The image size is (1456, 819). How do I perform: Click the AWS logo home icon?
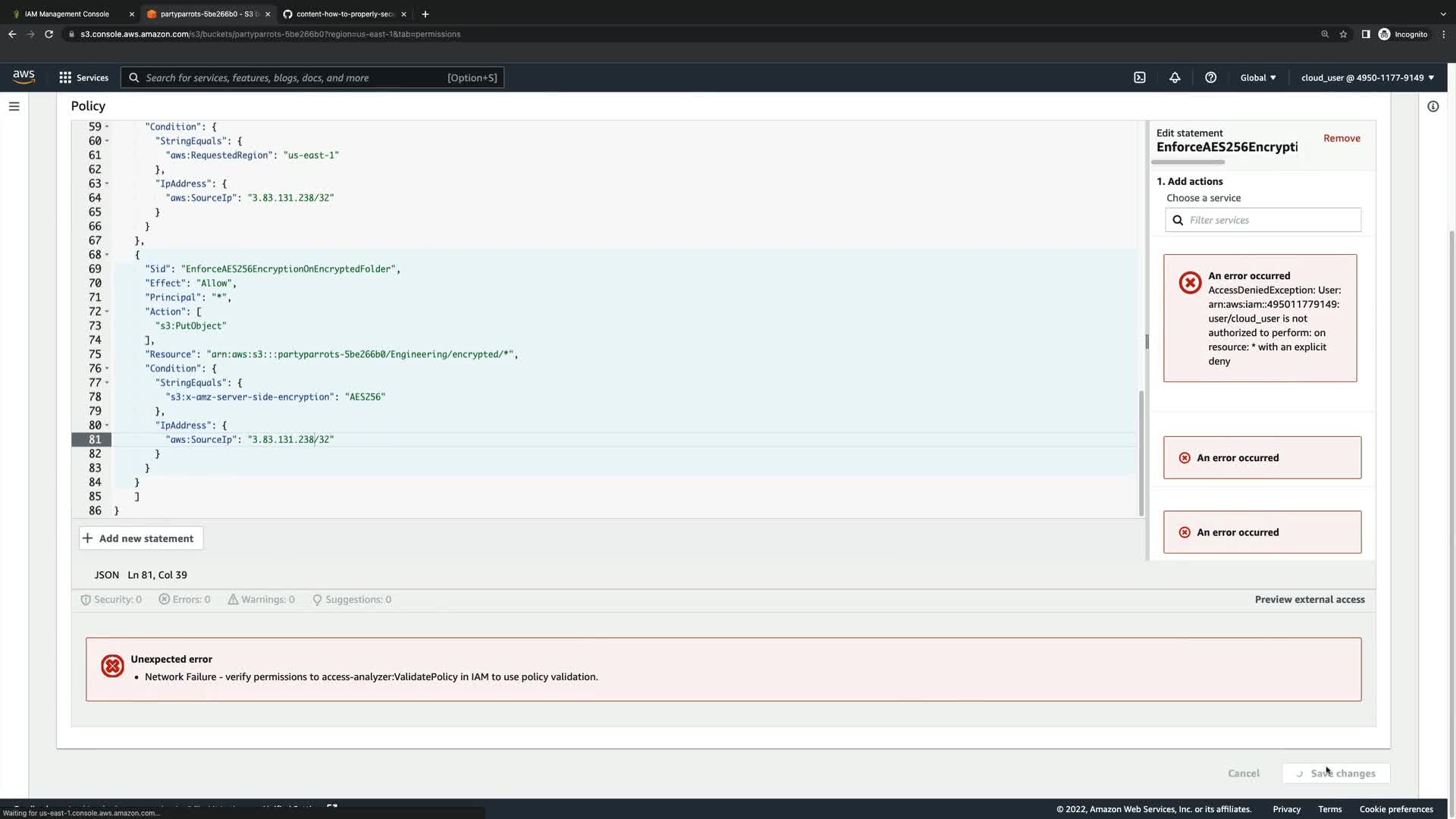point(24,77)
